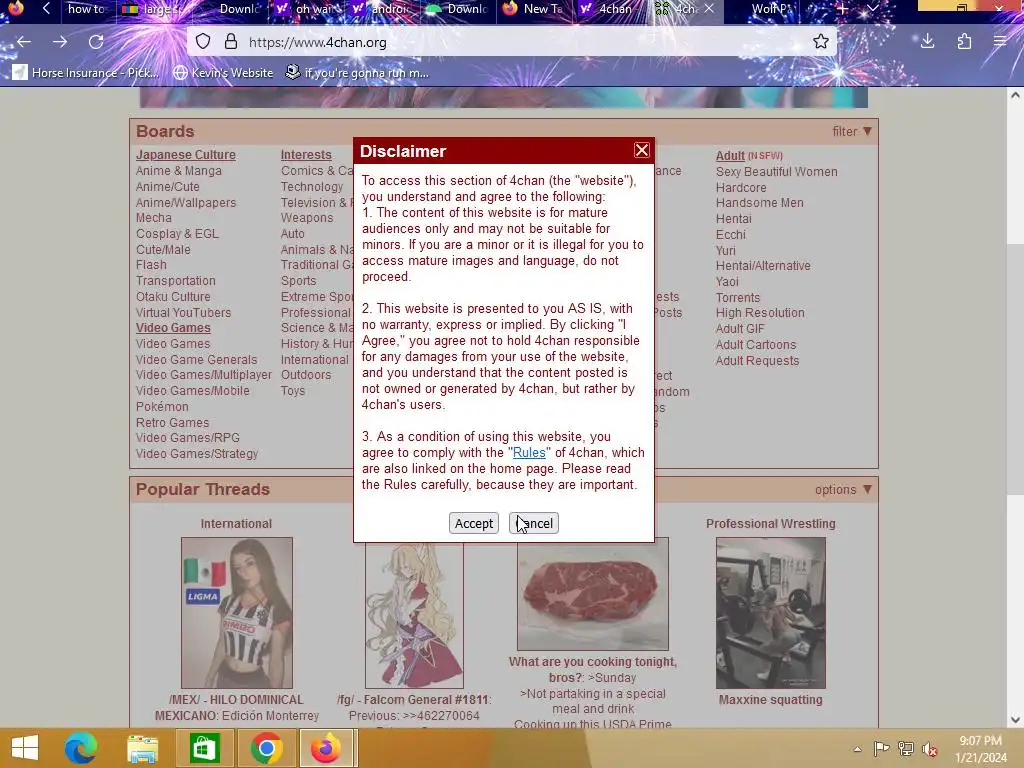Open the International thread thumbnail
The width and height of the screenshot is (1024, 768).
(x=236, y=613)
